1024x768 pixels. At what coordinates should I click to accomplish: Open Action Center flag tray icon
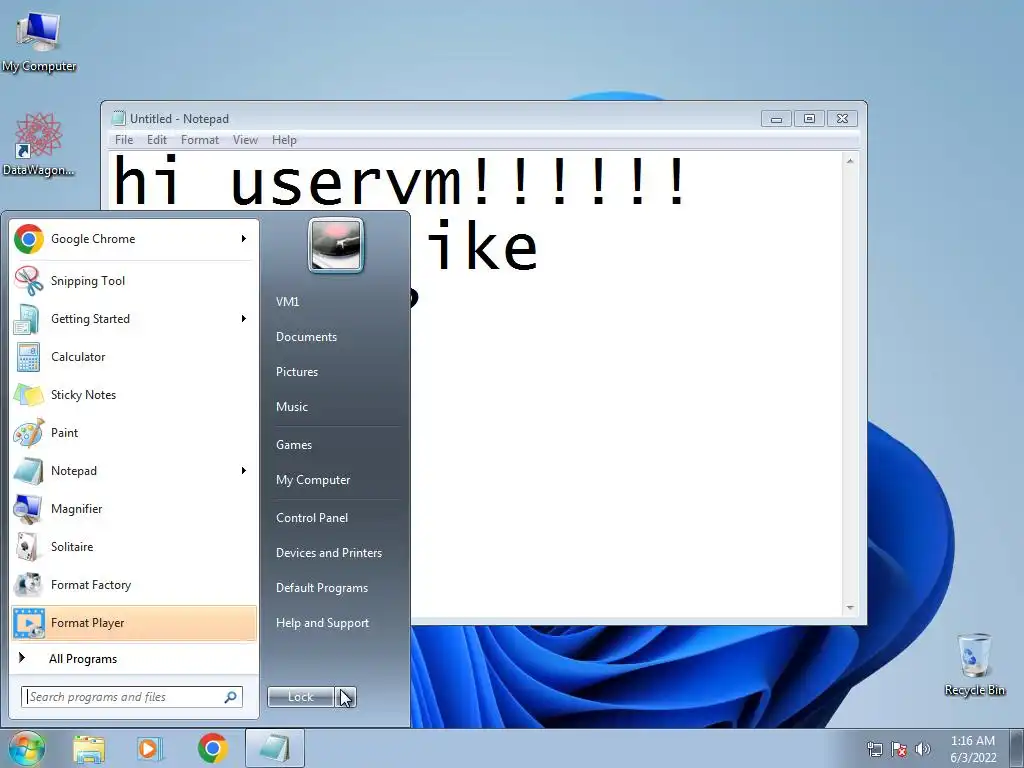click(x=899, y=749)
